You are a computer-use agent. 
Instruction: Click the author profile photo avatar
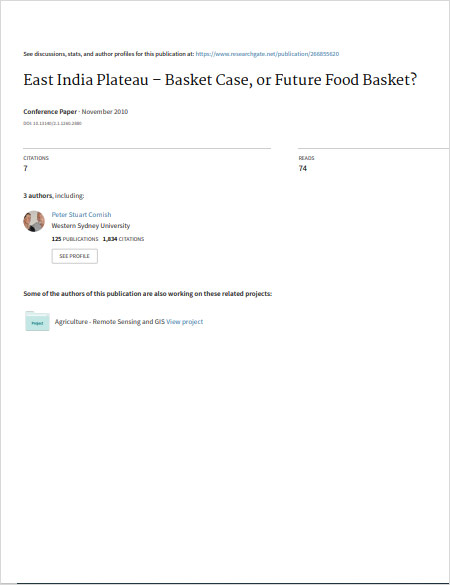pyautogui.click(x=34, y=221)
